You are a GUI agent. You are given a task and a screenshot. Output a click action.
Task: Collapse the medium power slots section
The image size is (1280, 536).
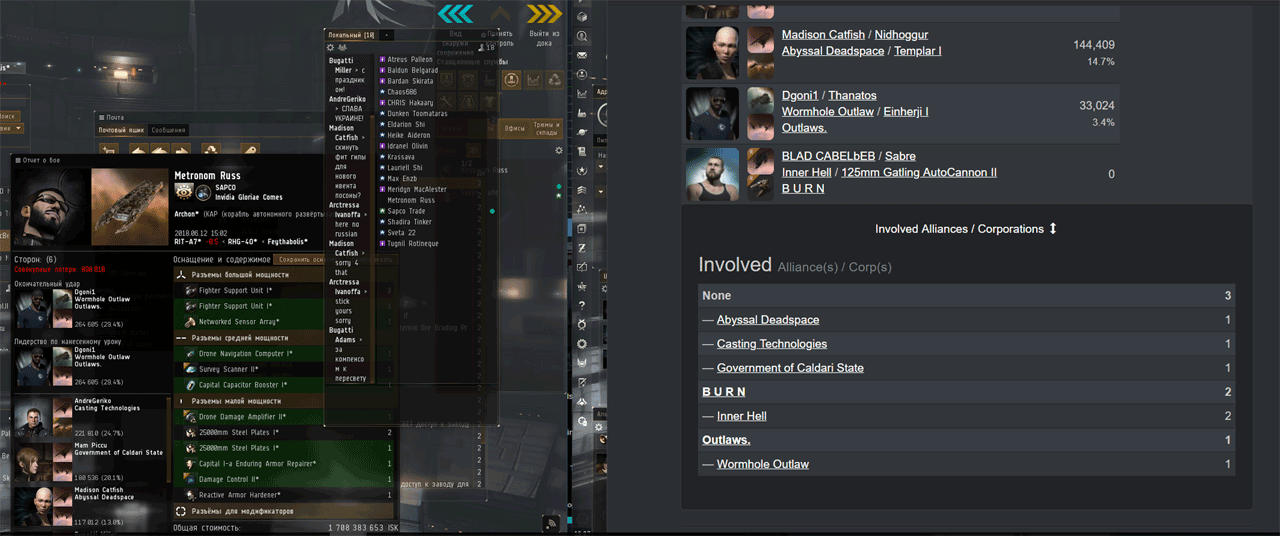pyautogui.click(x=284, y=338)
